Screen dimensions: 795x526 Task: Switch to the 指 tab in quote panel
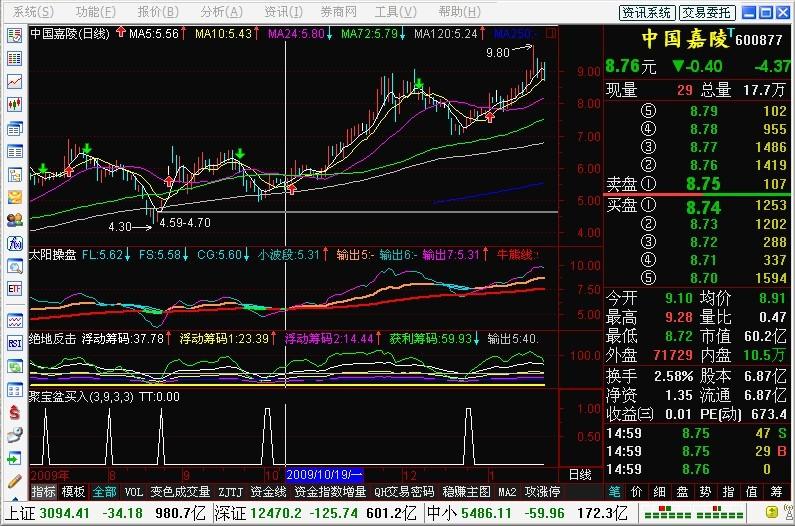click(728, 492)
